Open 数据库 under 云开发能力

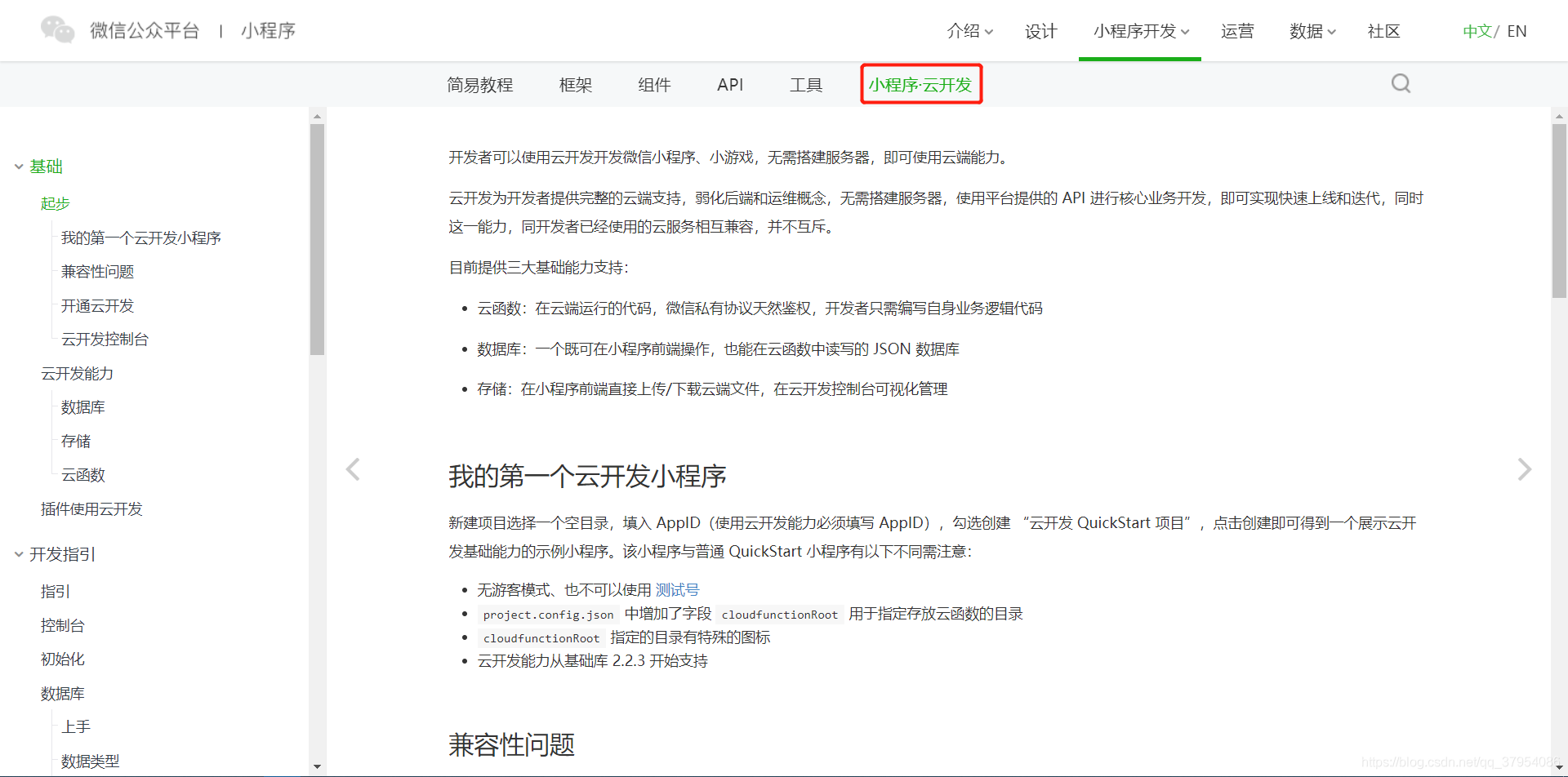pyautogui.click(x=82, y=407)
